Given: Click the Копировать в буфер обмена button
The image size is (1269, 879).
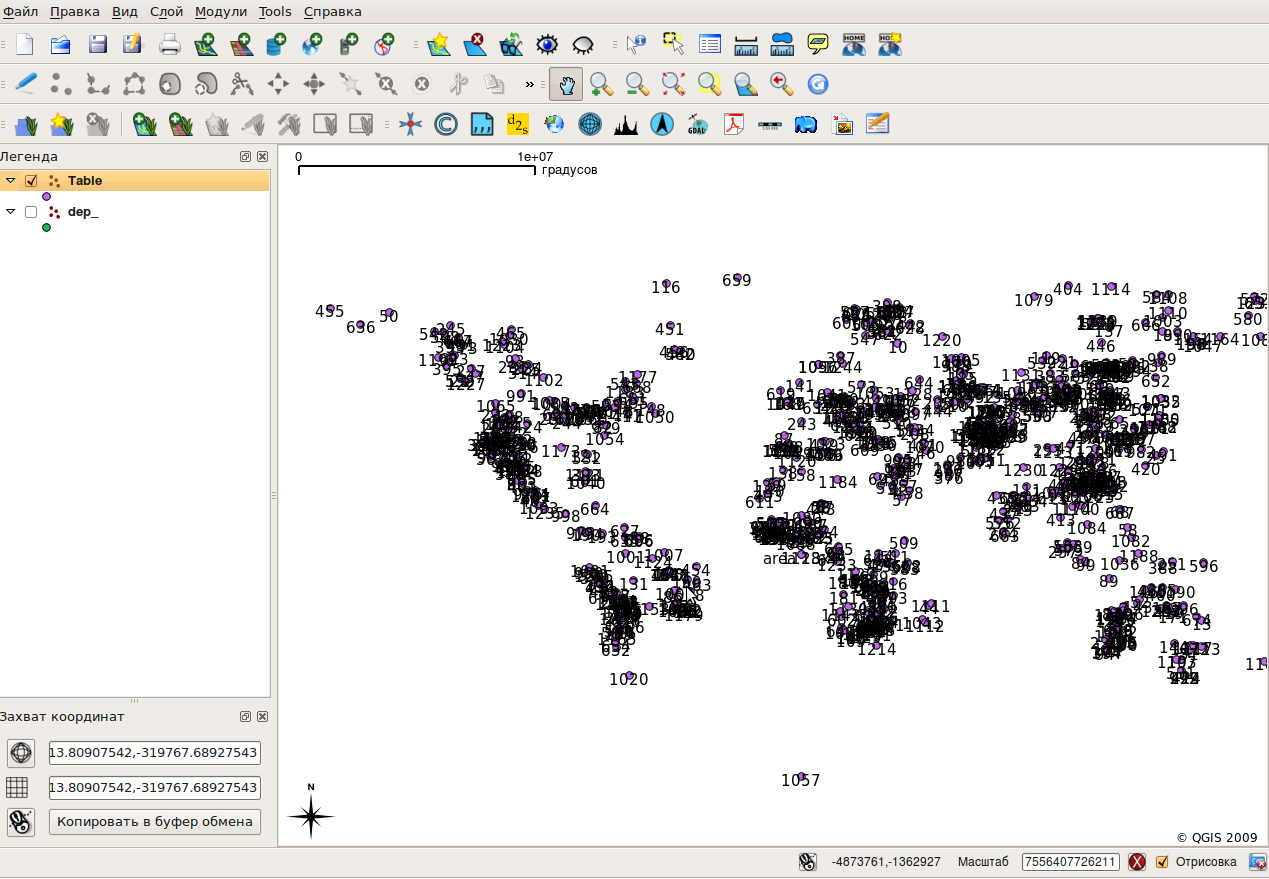Looking at the screenshot, I should click(x=155, y=822).
